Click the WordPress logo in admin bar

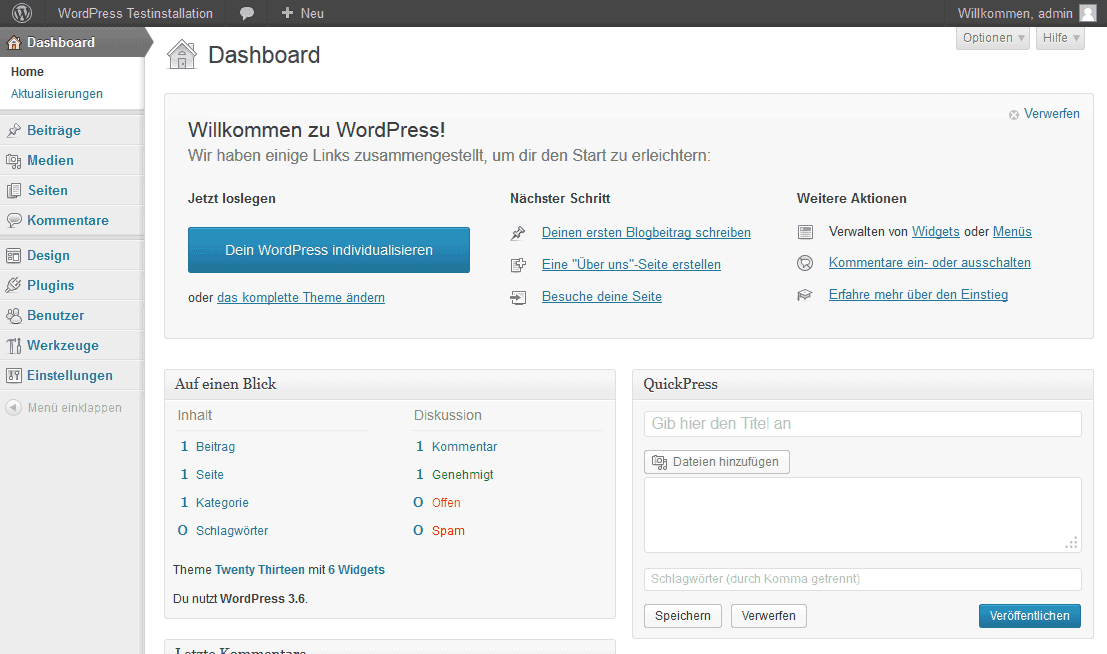coord(21,13)
